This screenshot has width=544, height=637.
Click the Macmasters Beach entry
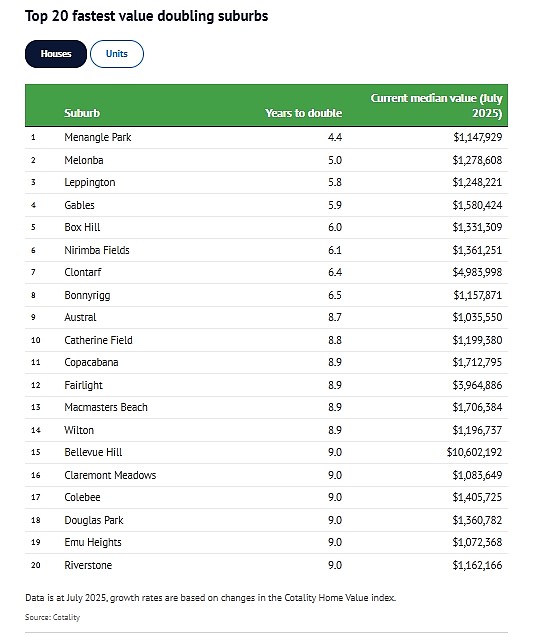pos(106,407)
